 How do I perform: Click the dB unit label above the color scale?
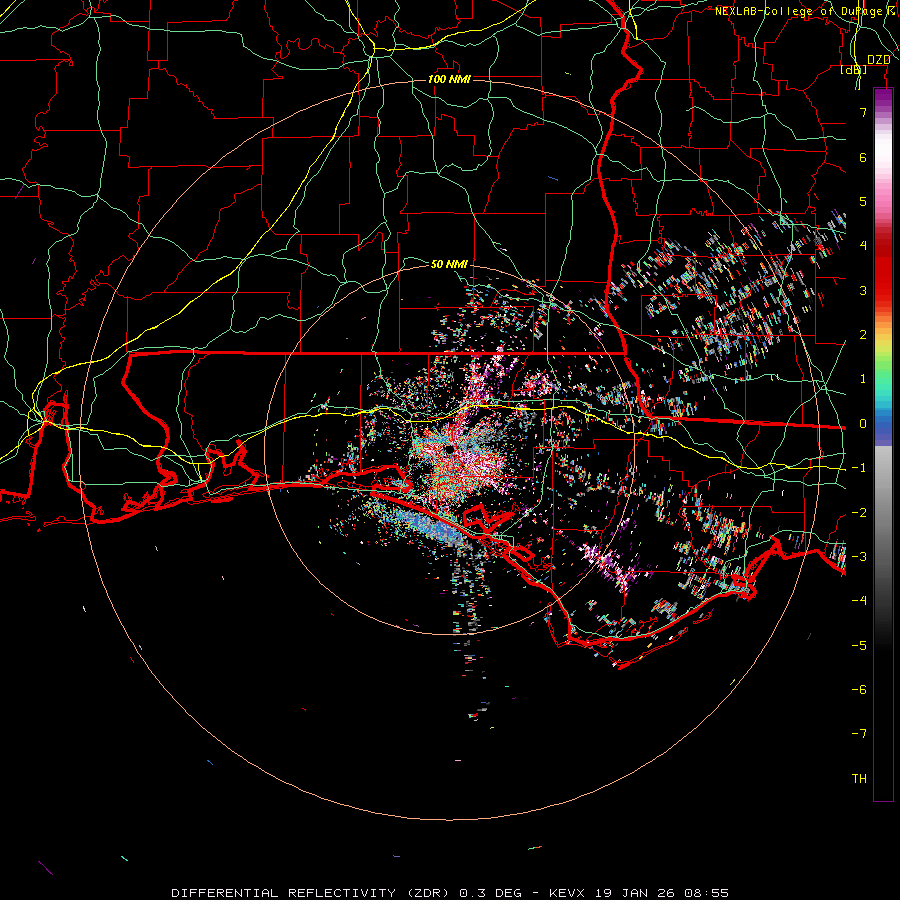(854, 69)
